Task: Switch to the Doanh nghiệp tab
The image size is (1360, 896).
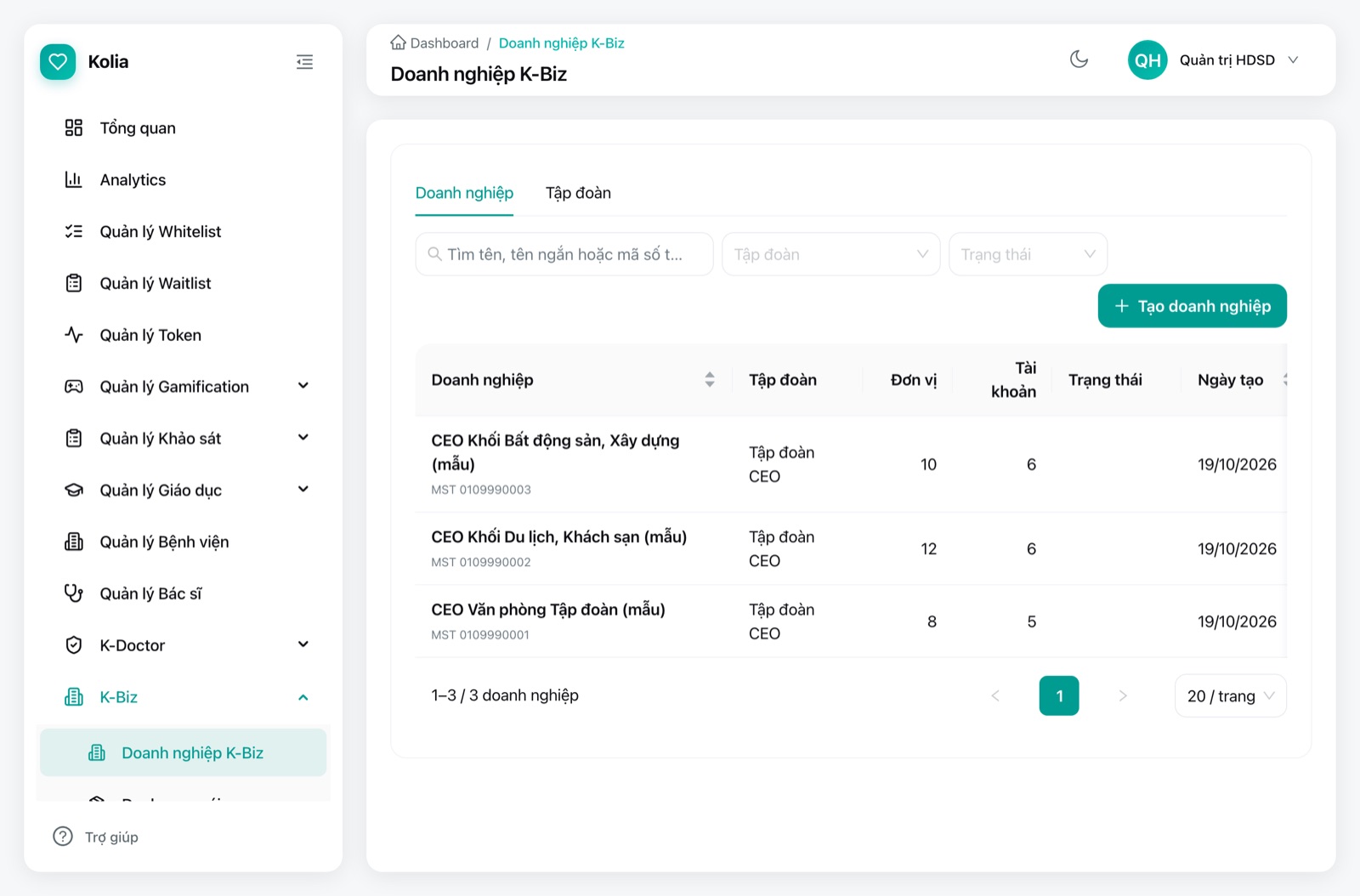Action: 464,193
